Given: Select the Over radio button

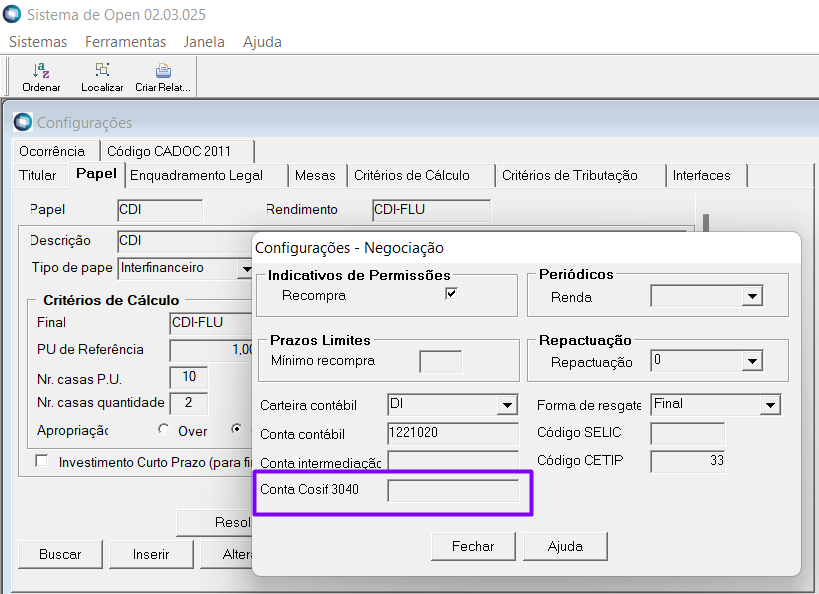Looking at the screenshot, I should [x=164, y=430].
